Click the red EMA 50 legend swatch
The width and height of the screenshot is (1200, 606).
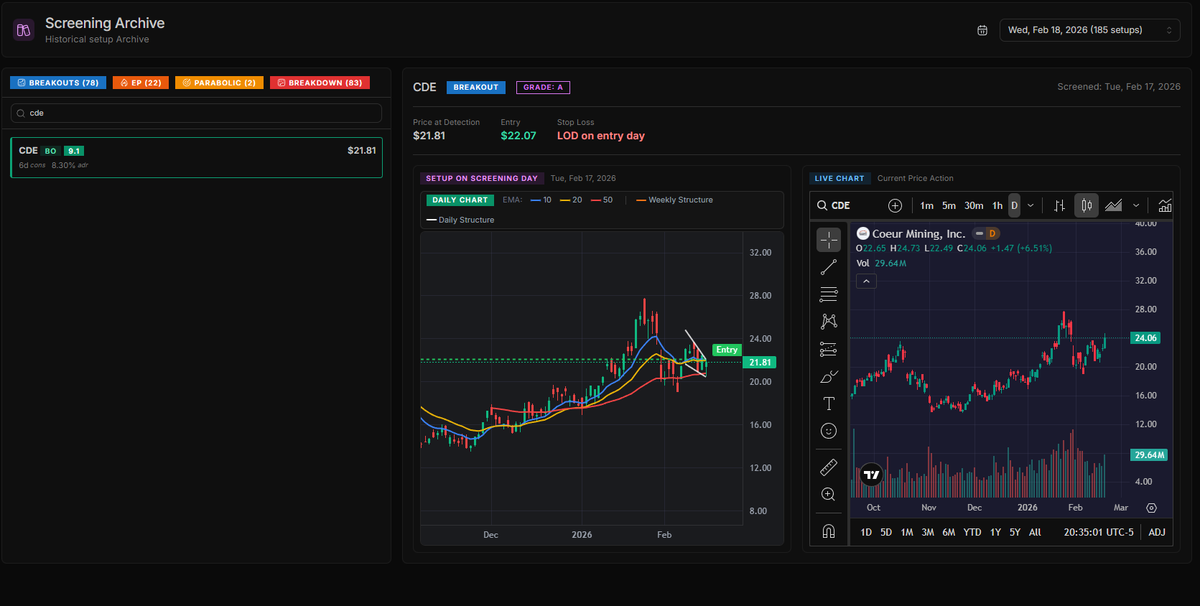pyautogui.click(x=596, y=200)
